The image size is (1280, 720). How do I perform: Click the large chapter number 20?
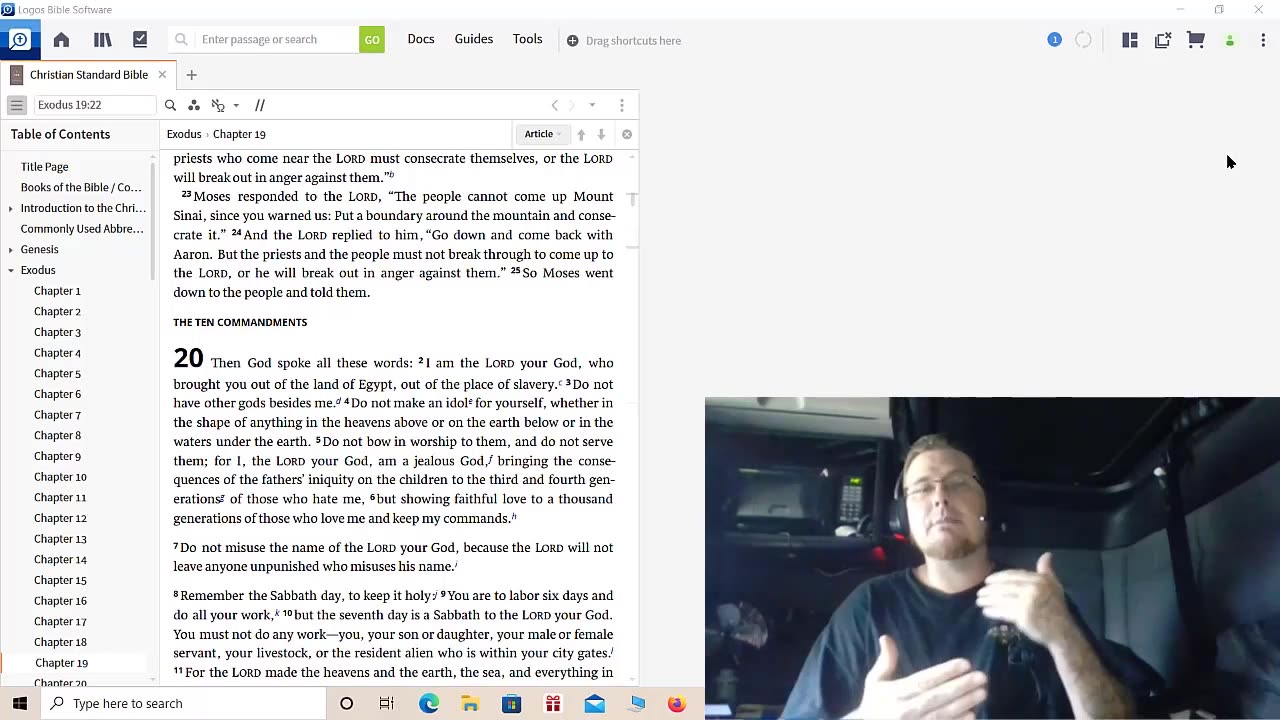pos(188,358)
